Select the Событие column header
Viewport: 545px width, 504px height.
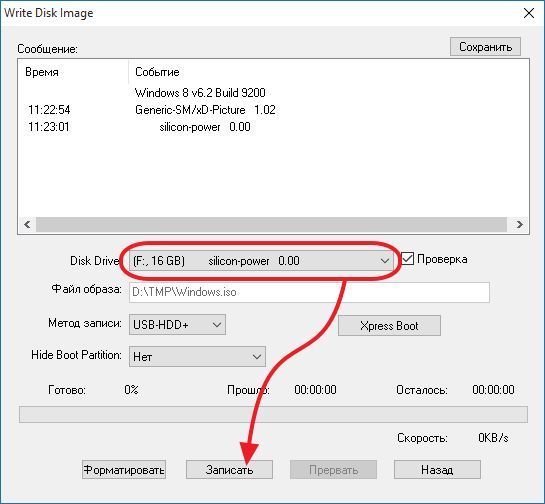(x=157, y=72)
